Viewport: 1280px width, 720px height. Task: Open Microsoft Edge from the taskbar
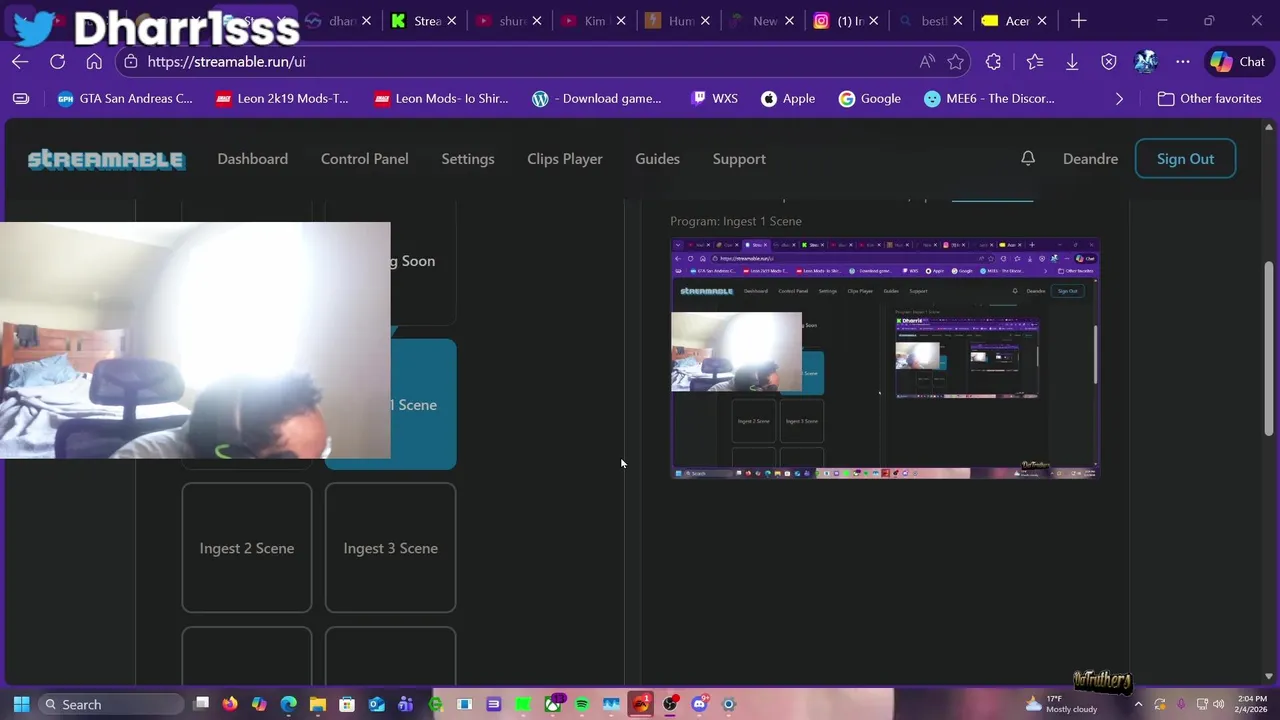(288, 704)
